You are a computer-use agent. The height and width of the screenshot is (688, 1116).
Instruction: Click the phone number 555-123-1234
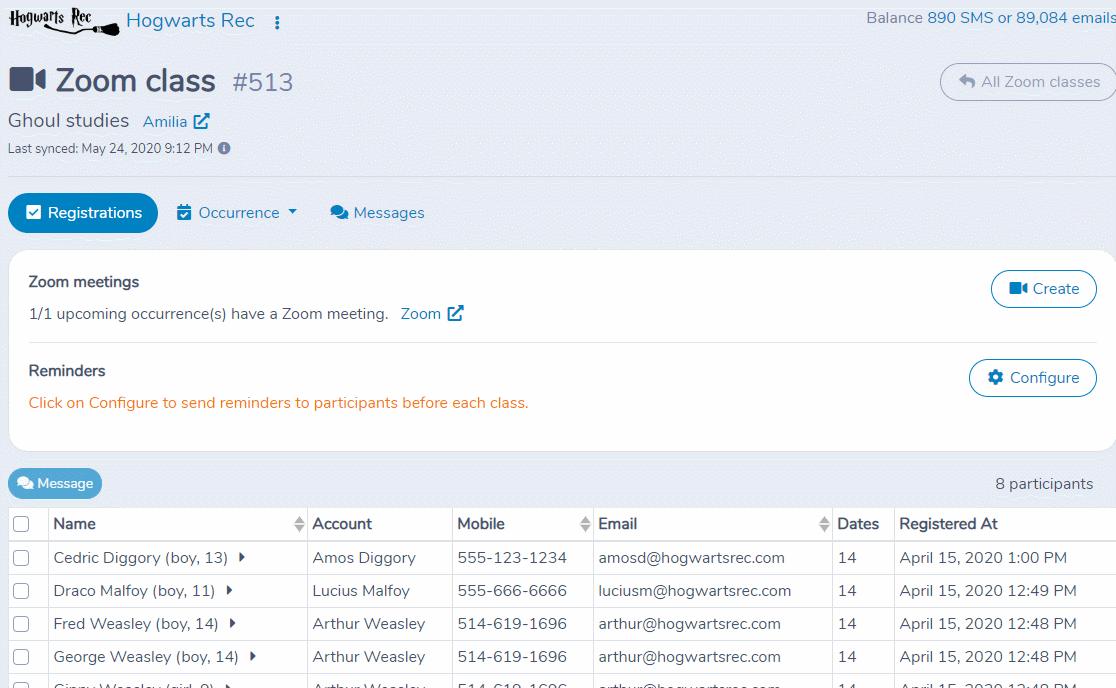click(x=512, y=558)
